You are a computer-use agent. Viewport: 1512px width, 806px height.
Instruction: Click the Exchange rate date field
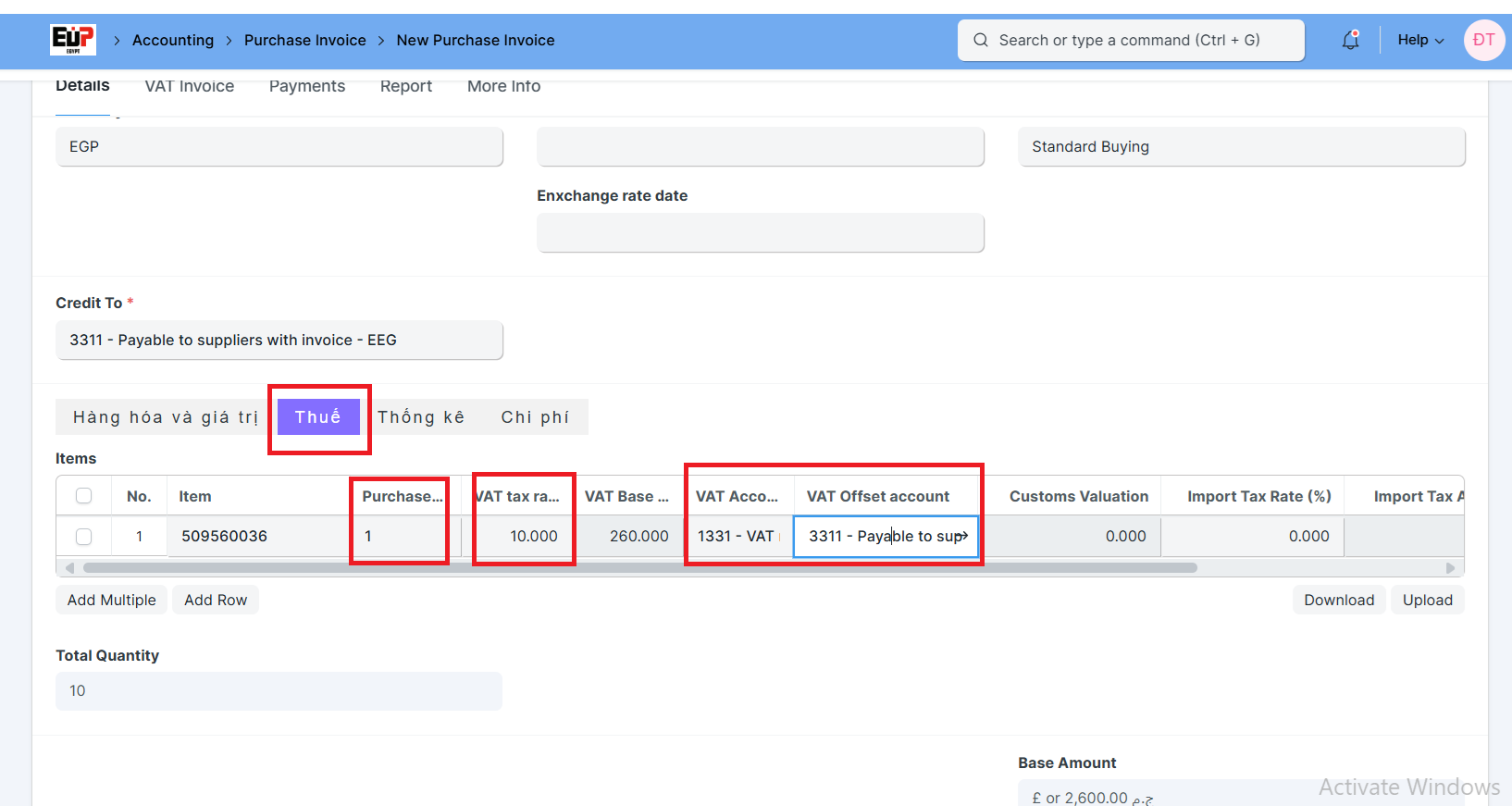tap(760, 233)
